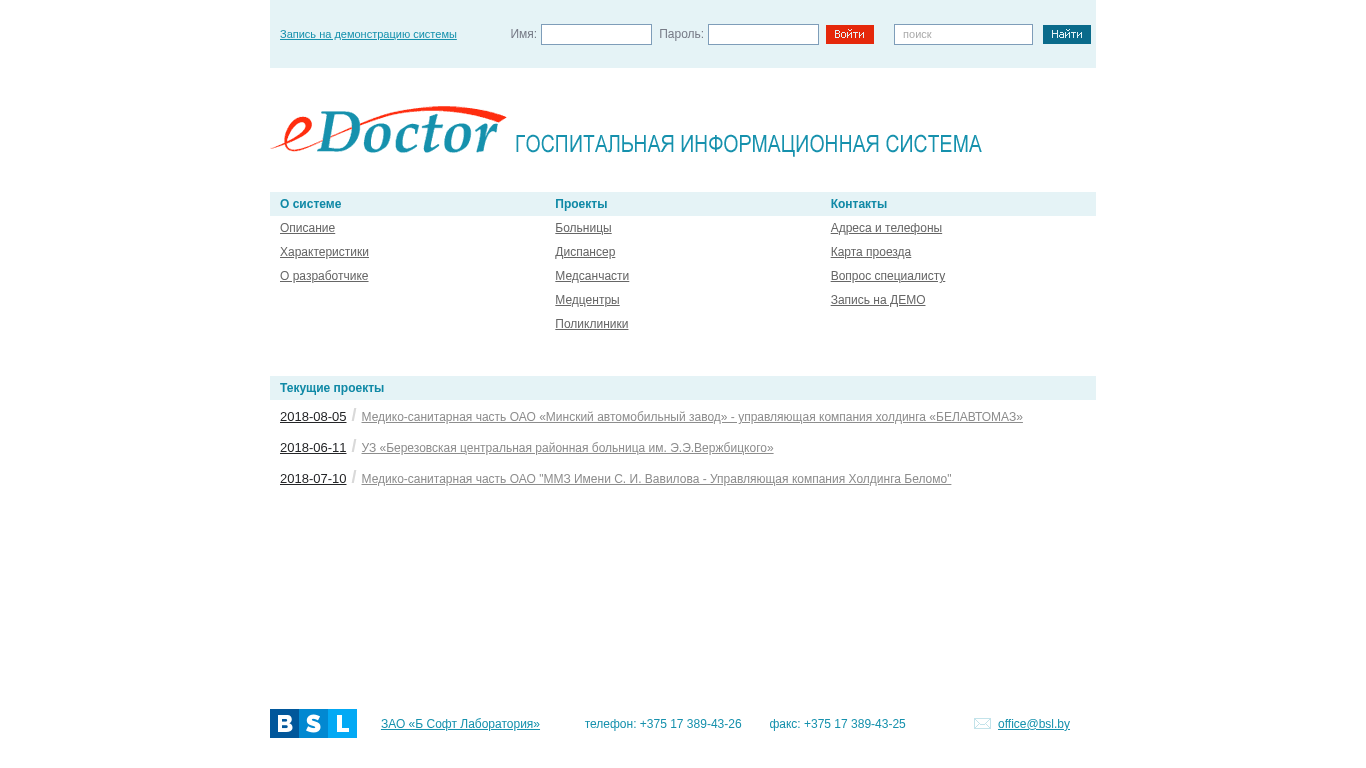
Task: Click the date 2018-07-10
Action: [x=313, y=479]
